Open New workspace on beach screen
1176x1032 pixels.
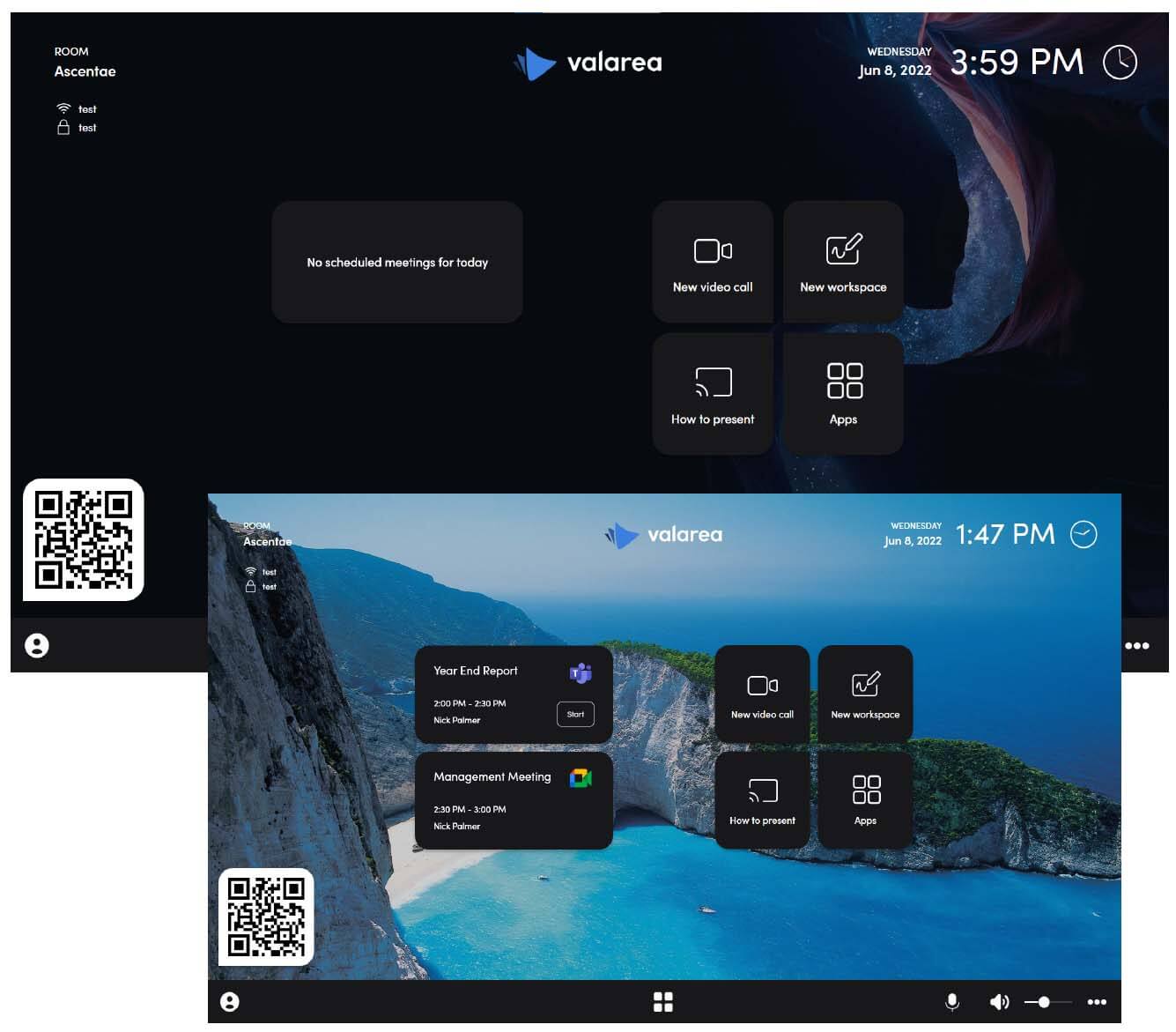coord(865,694)
